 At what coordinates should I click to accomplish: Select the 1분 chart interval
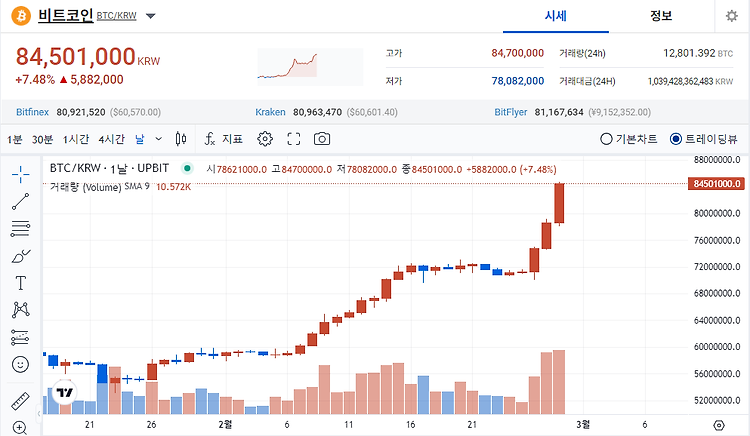[14, 139]
